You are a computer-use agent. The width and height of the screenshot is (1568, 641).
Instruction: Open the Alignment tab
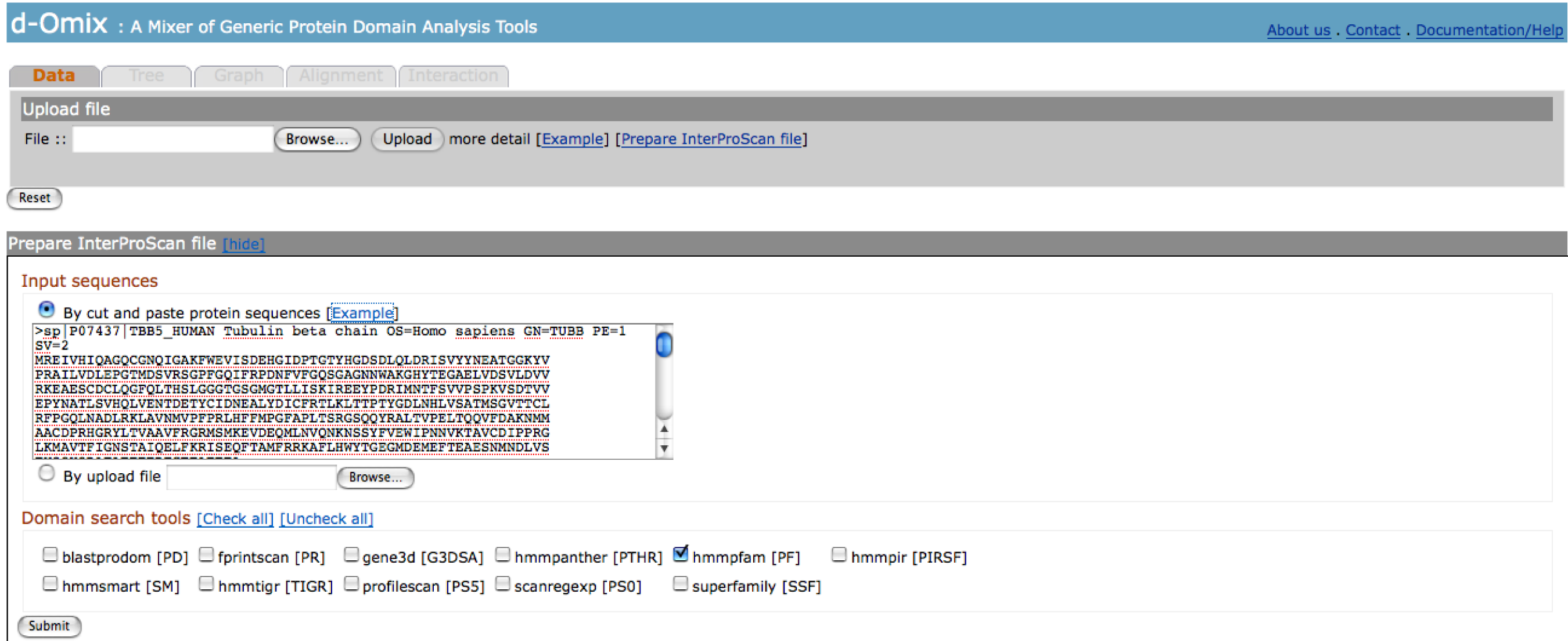(341, 76)
